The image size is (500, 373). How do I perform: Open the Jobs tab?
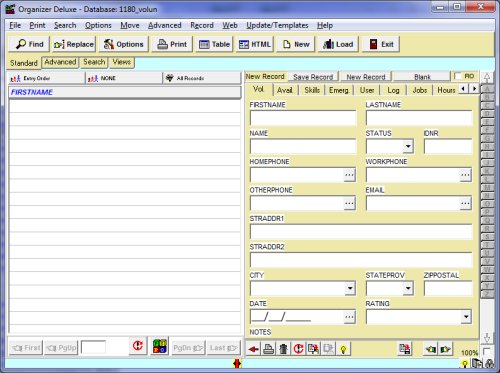[x=420, y=90]
